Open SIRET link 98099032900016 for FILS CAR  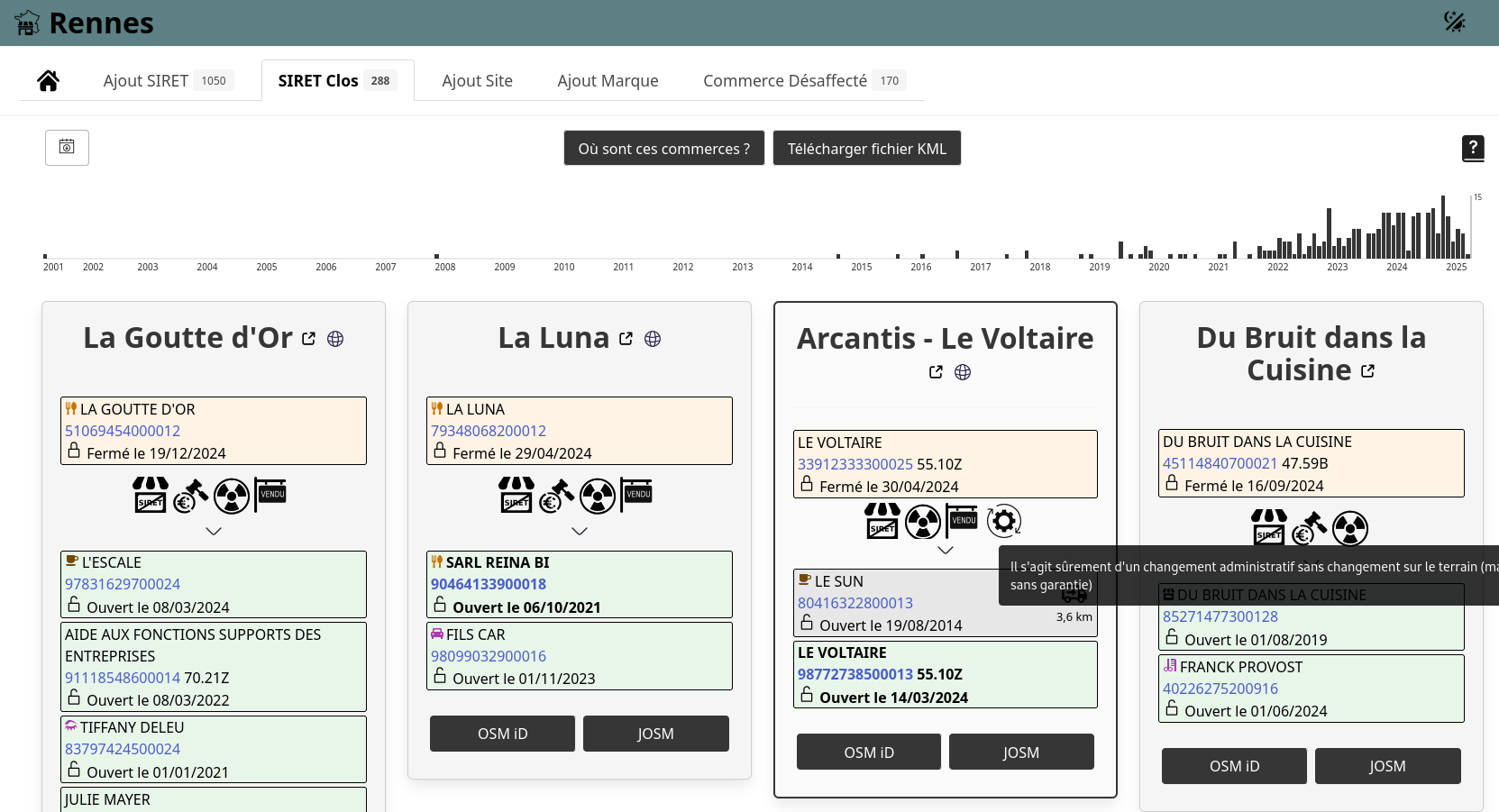(489, 656)
